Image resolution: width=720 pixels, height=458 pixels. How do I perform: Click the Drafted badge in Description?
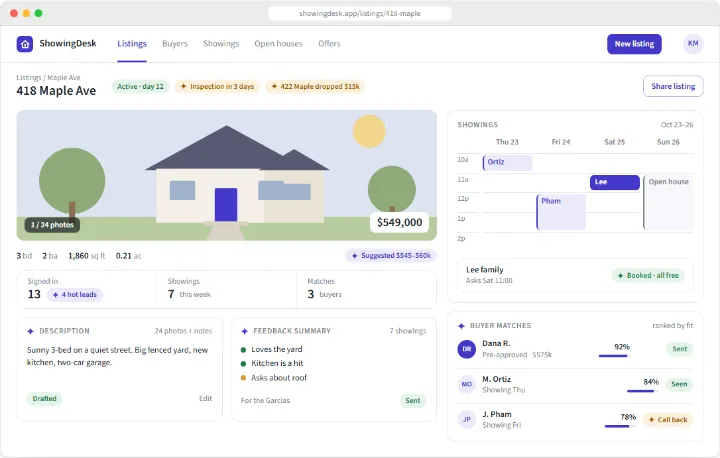pyautogui.click(x=45, y=399)
